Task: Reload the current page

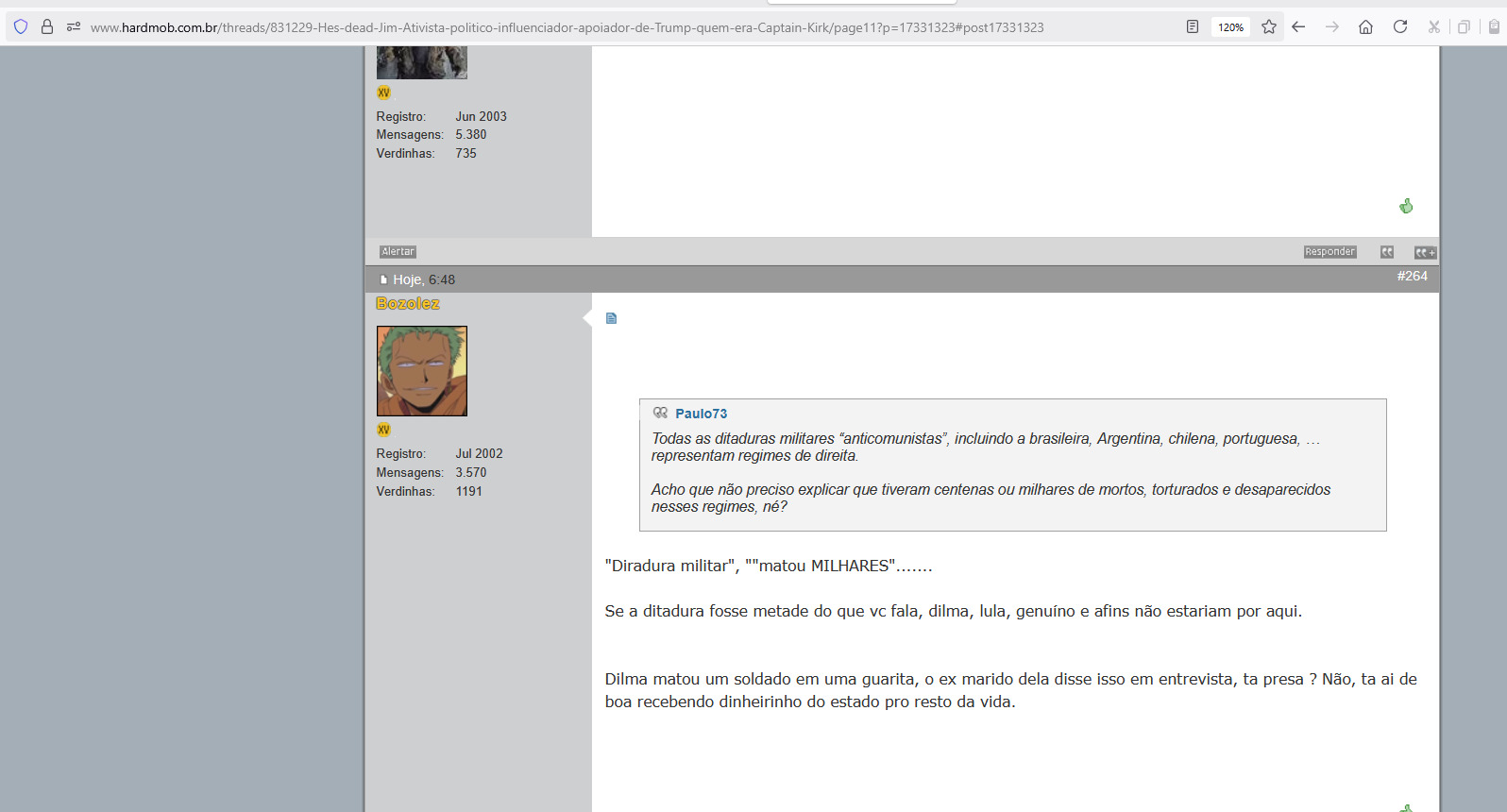Action: coord(1400,27)
